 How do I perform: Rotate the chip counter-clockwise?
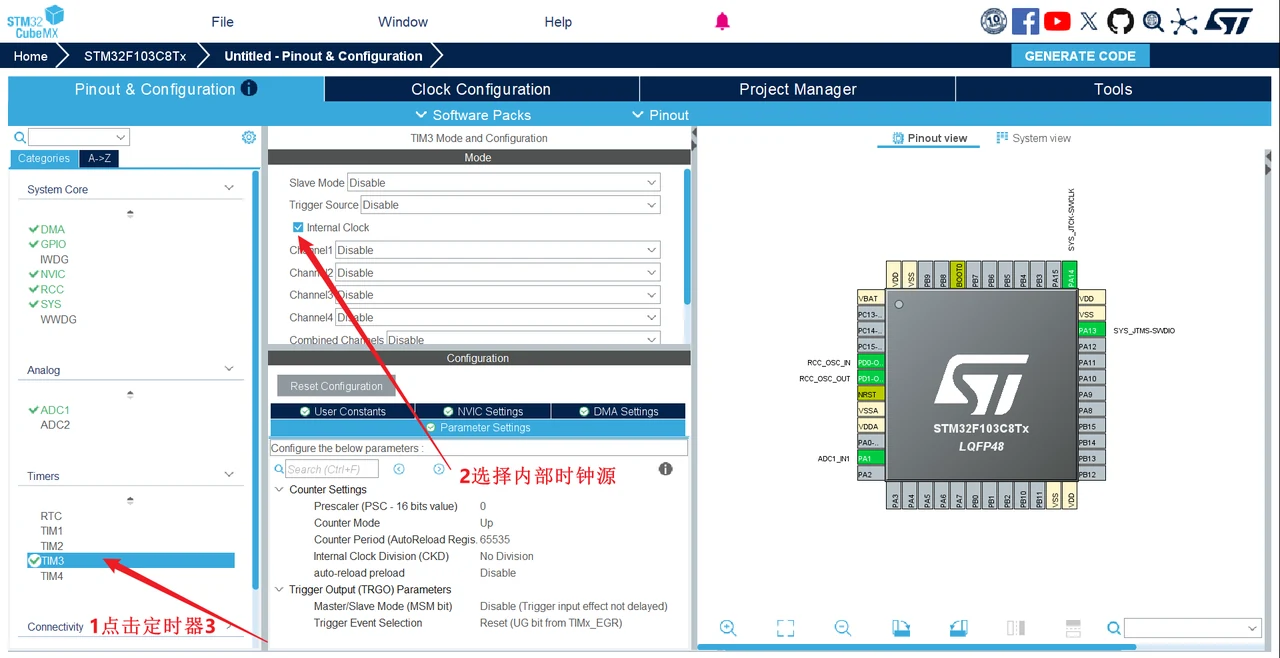tap(958, 628)
